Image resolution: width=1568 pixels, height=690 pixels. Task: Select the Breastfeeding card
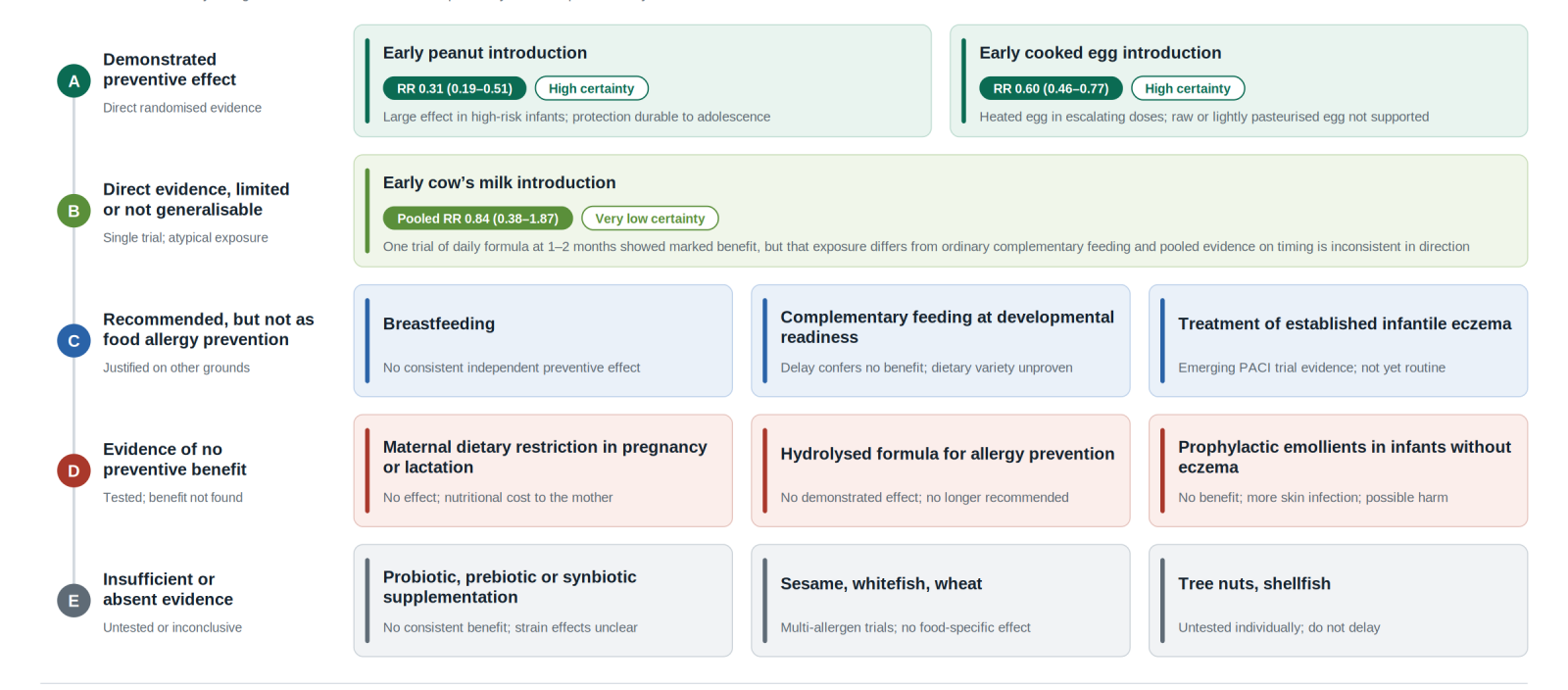coord(543,340)
